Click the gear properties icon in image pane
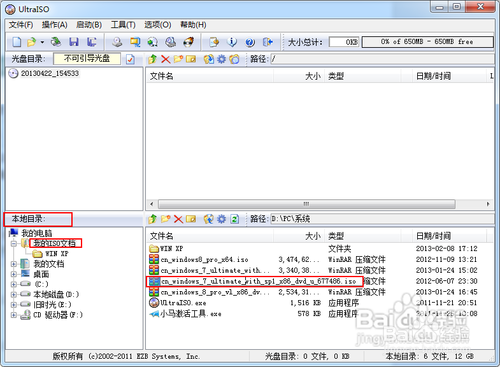Viewport: 500px width, 367px height. pos(222,59)
